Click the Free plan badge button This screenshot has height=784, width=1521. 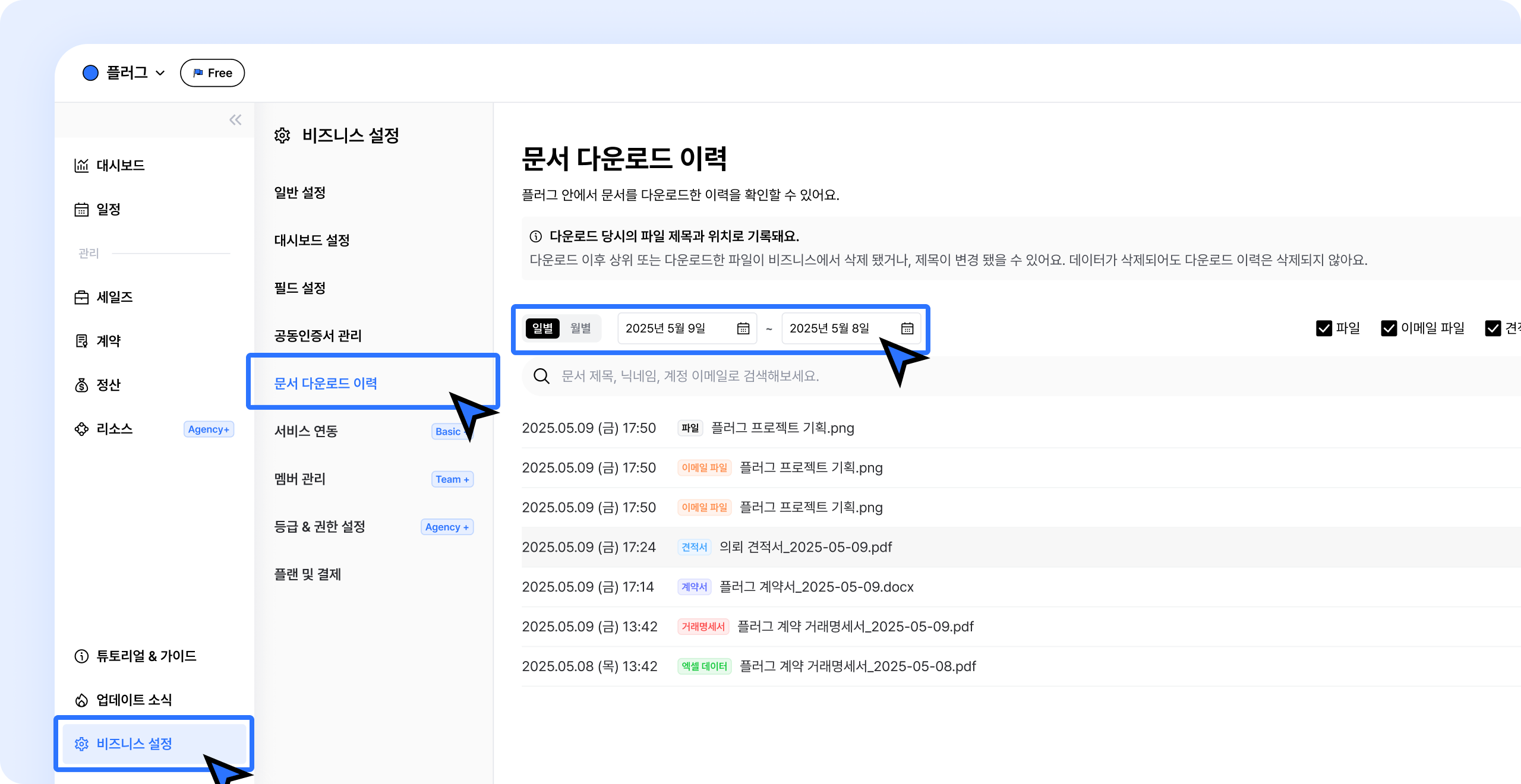(x=212, y=73)
